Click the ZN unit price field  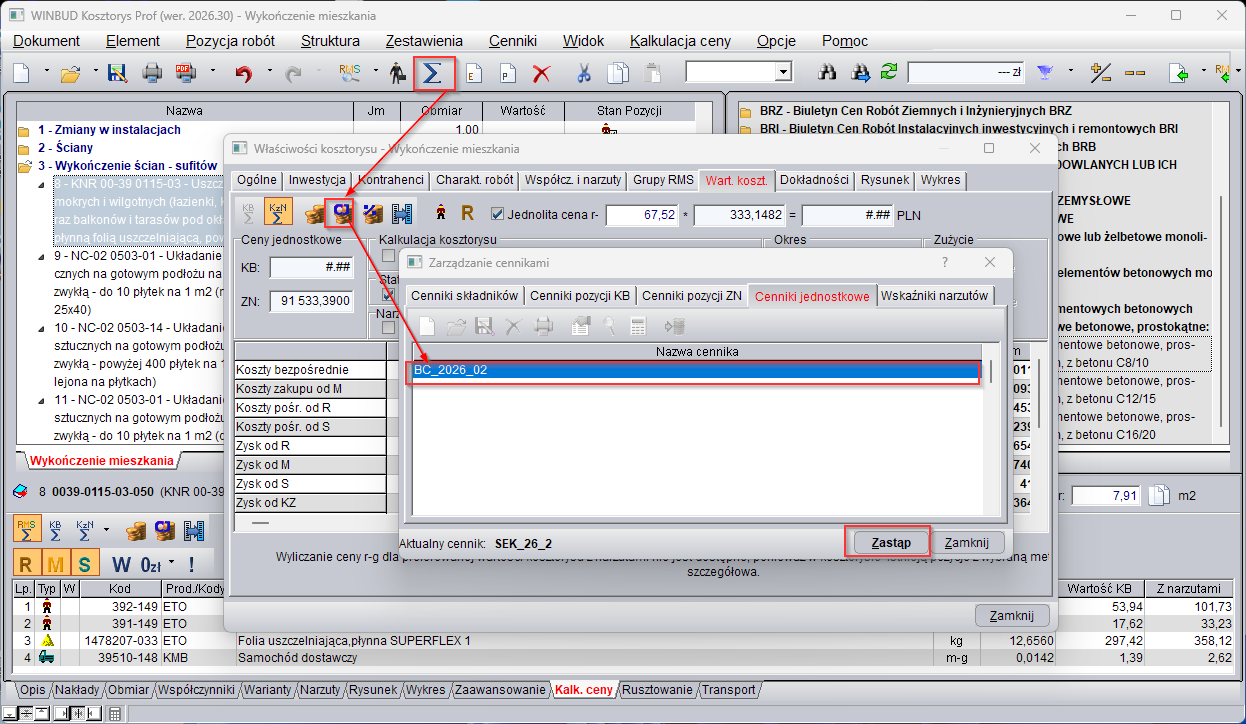(312, 301)
